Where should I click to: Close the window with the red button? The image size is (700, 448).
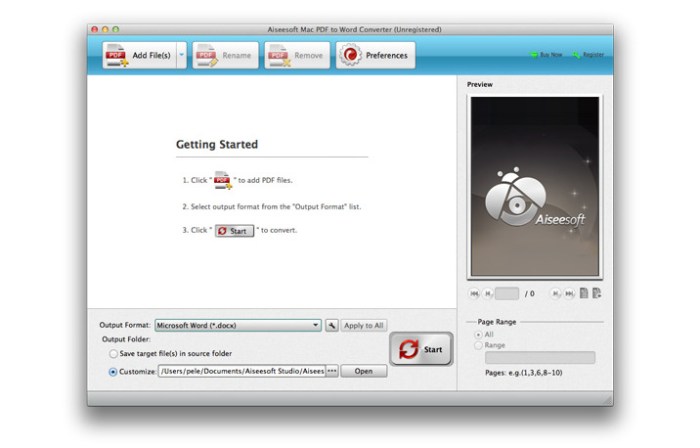(x=95, y=29)
